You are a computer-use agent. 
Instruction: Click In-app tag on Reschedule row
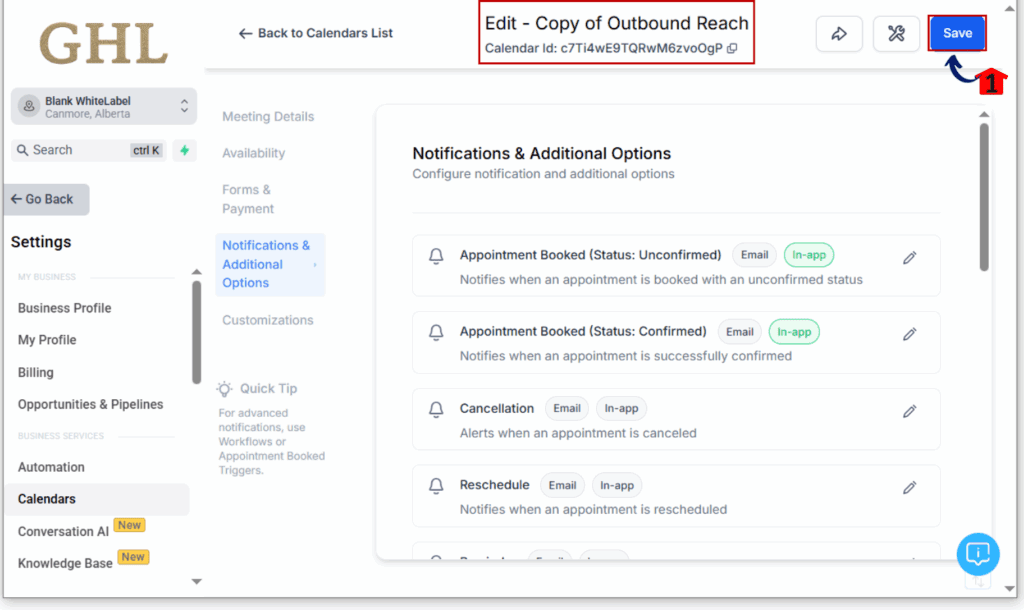coord(617,485)
